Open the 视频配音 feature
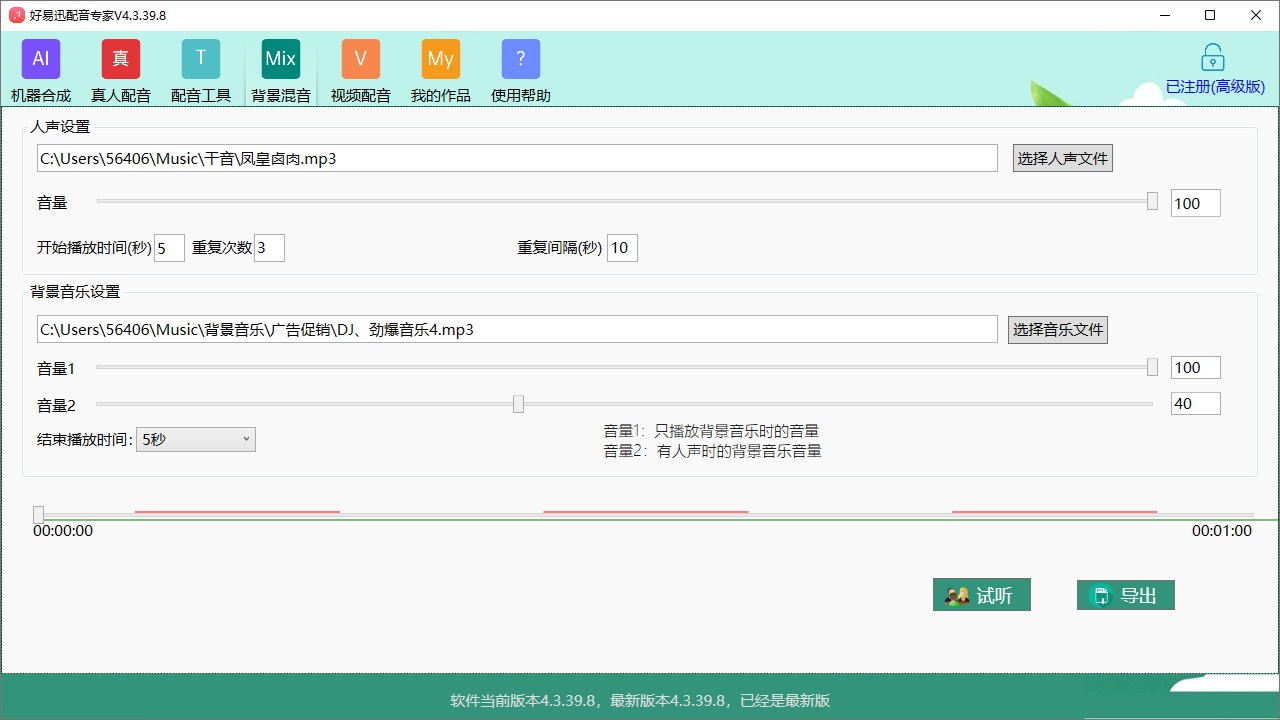1280x720 pixels. pyautogui.click(x=360, y=70)
